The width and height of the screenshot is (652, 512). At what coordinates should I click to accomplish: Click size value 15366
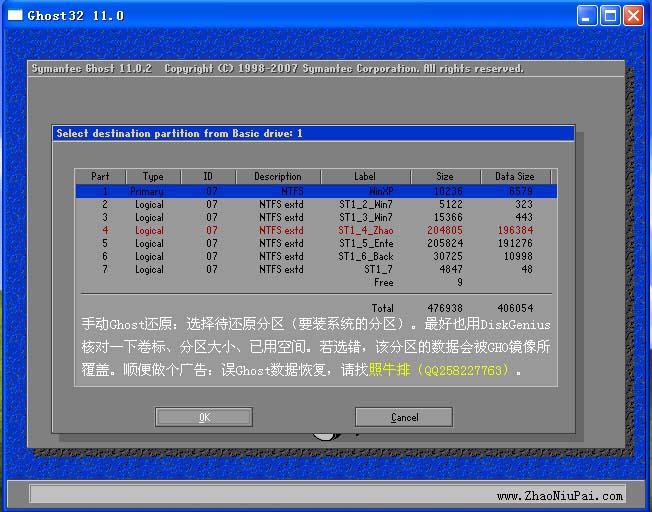[x=448, y=217]
